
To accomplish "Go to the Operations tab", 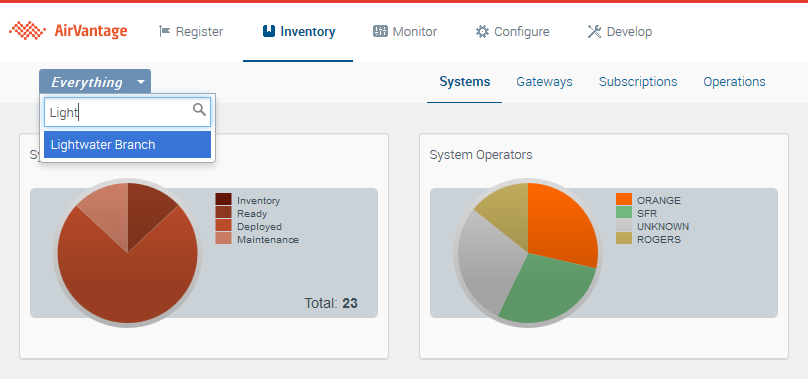I will click(x=734, y=81).
